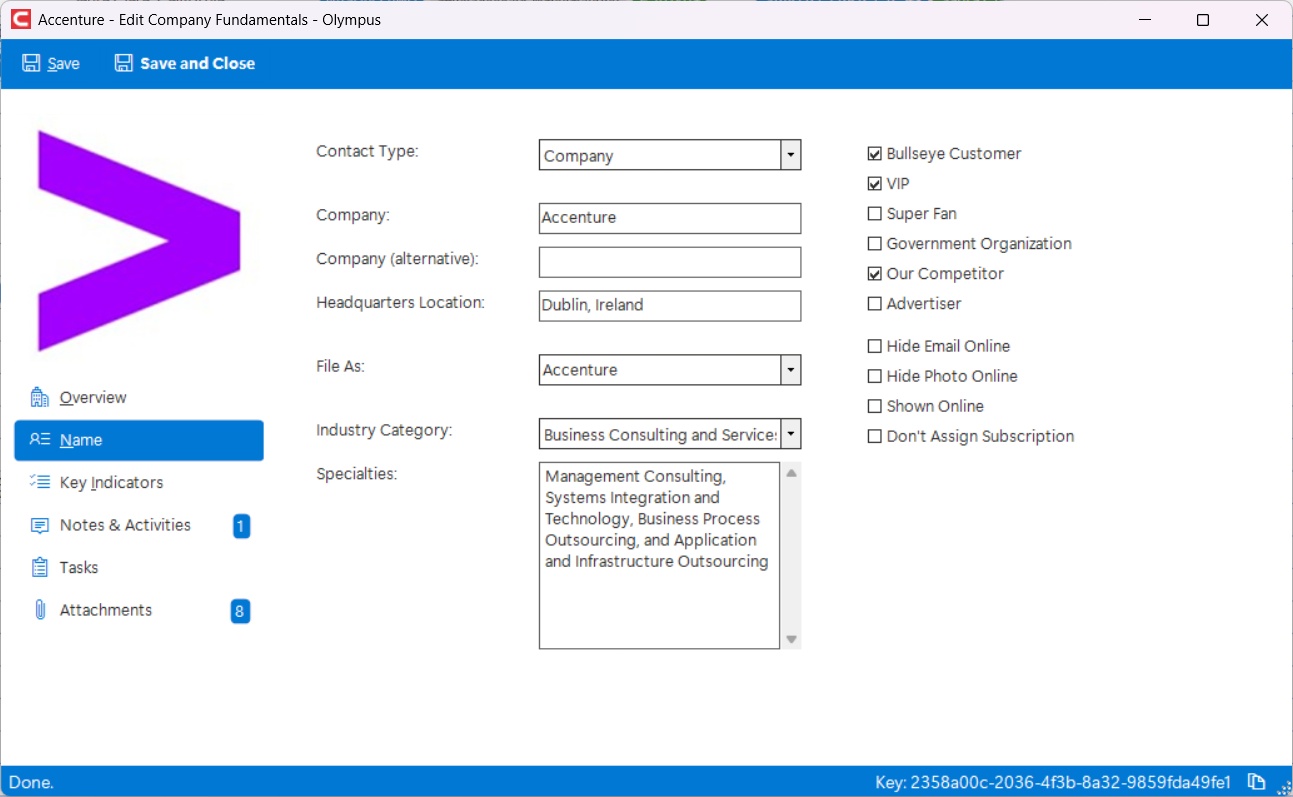Viewport: 1293px width, 797px height.
Task: Click Specialties scrollbar down arrow
Action: pos(791,639)
